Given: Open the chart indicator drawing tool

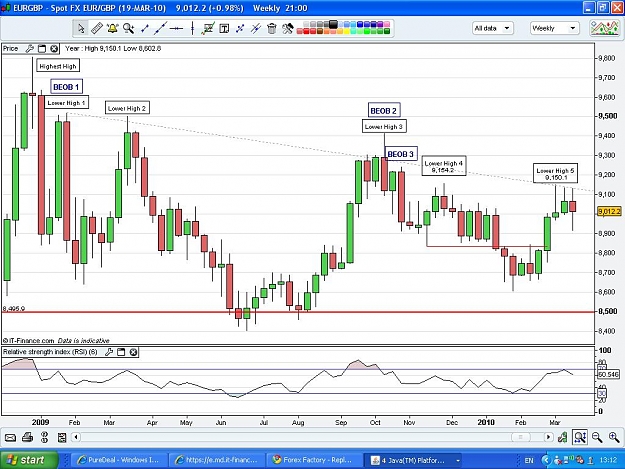Looking at the screenshot, I should 208,28.
